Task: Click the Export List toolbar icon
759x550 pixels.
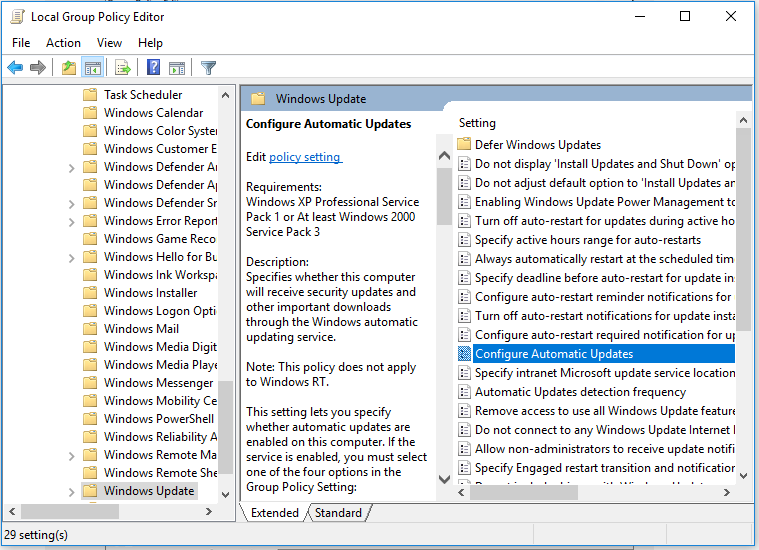Action: (x=122, y=67)
